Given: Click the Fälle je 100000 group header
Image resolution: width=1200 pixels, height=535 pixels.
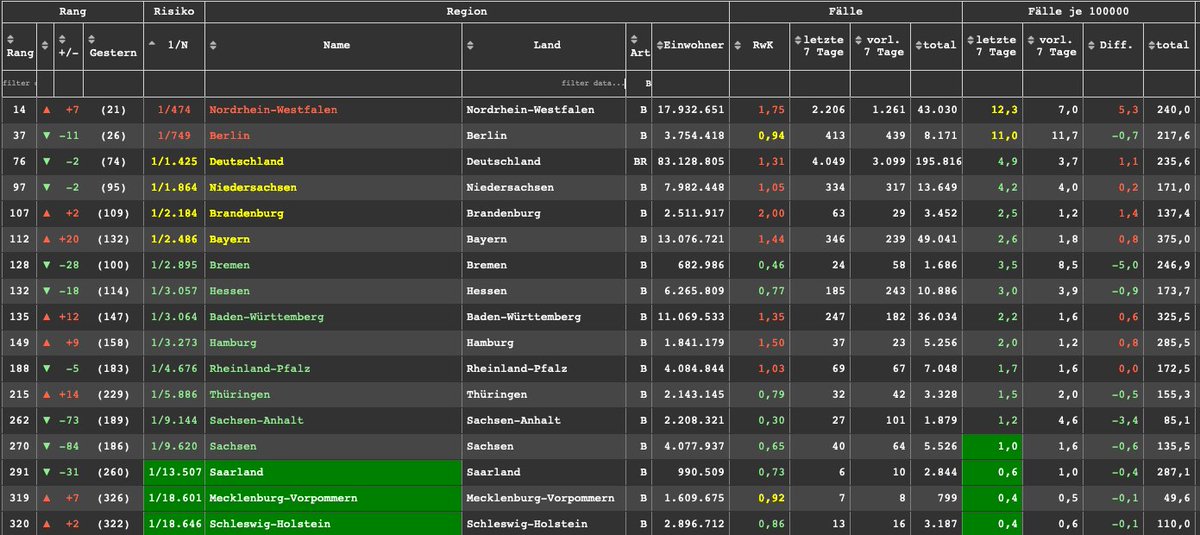Looking at the screenshot, I should point(1080,11).
